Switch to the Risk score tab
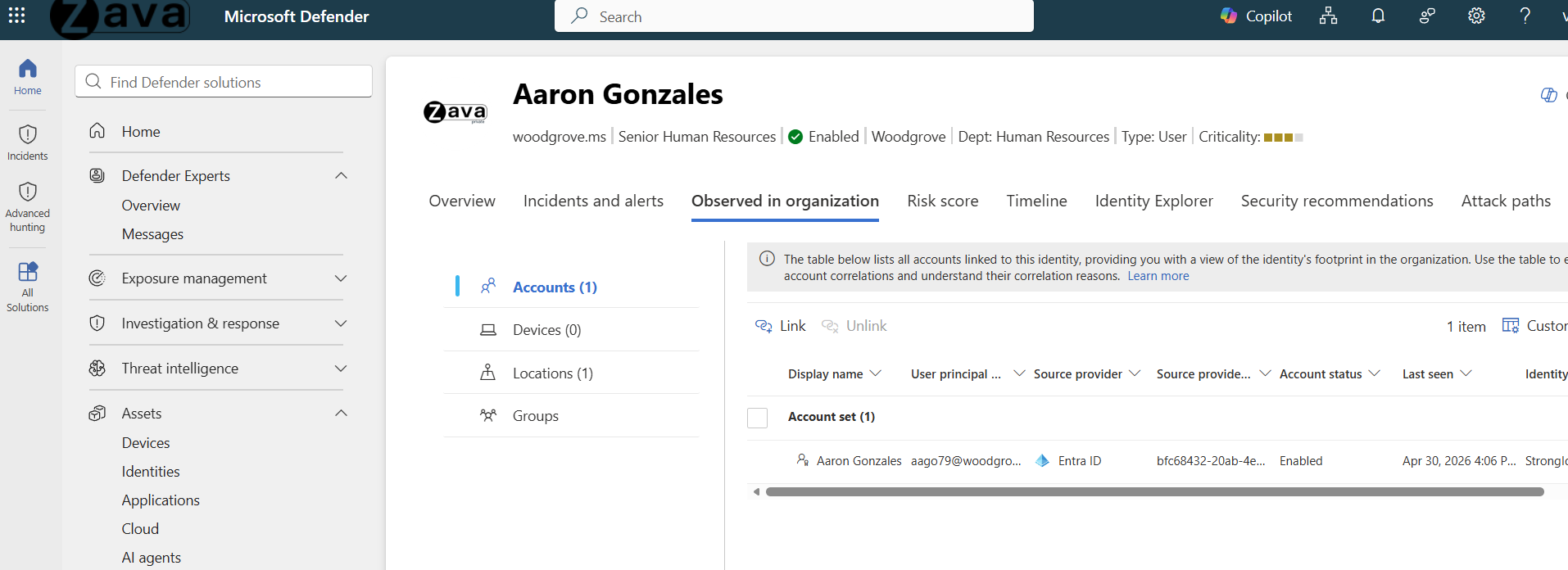 coord(942,201)
